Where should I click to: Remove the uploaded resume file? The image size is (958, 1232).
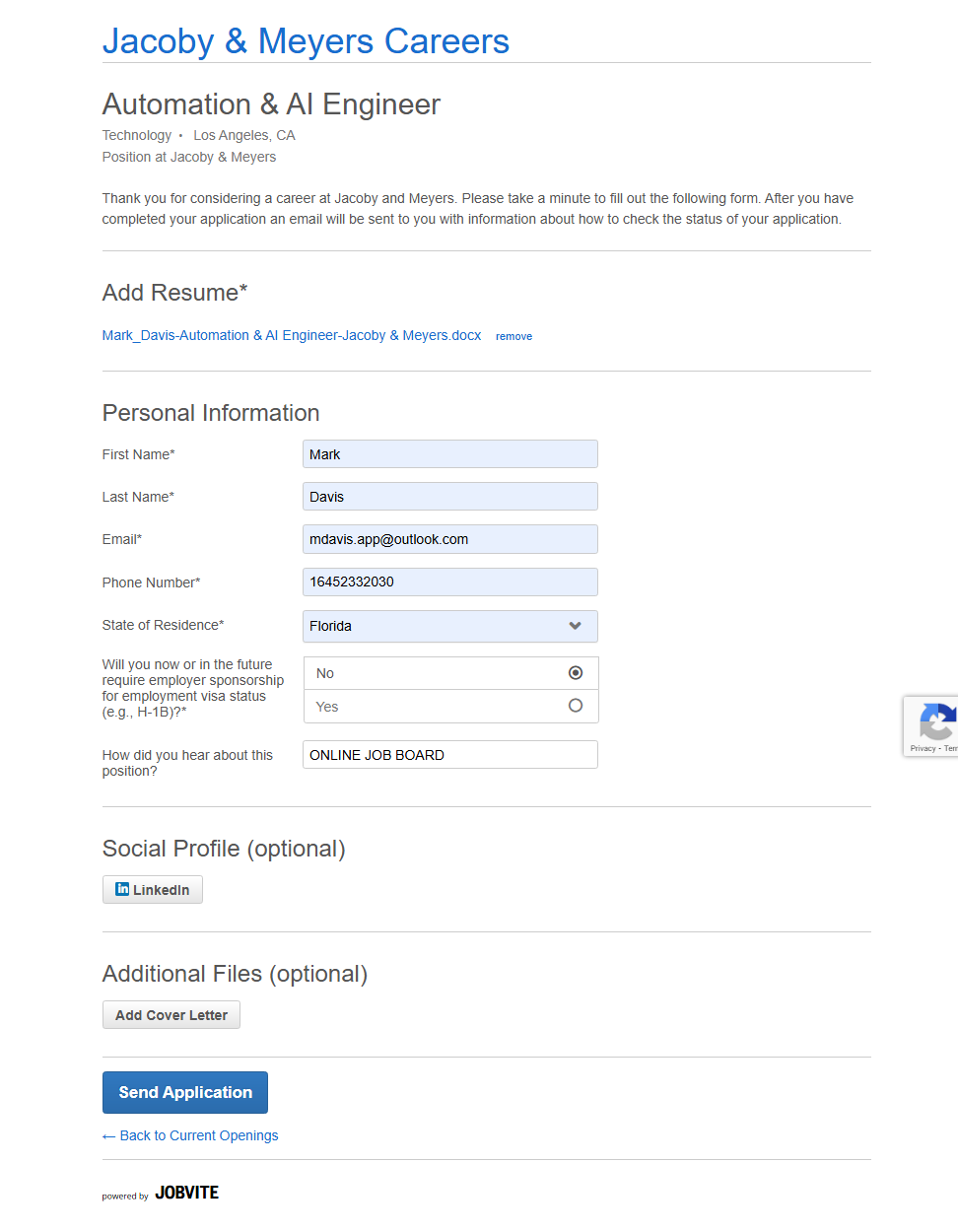coord(513,336)
